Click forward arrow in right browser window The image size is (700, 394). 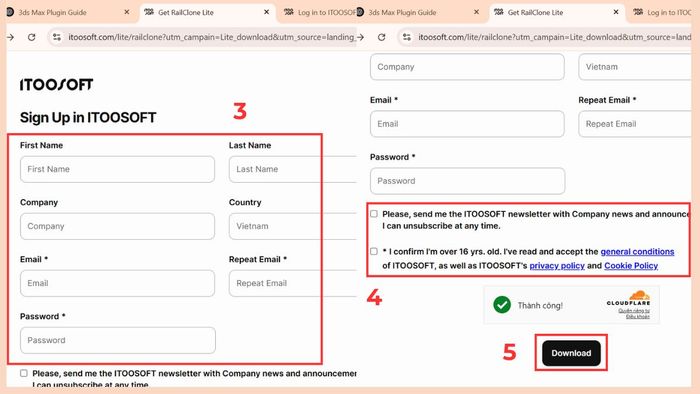click(x=360, y=37)
